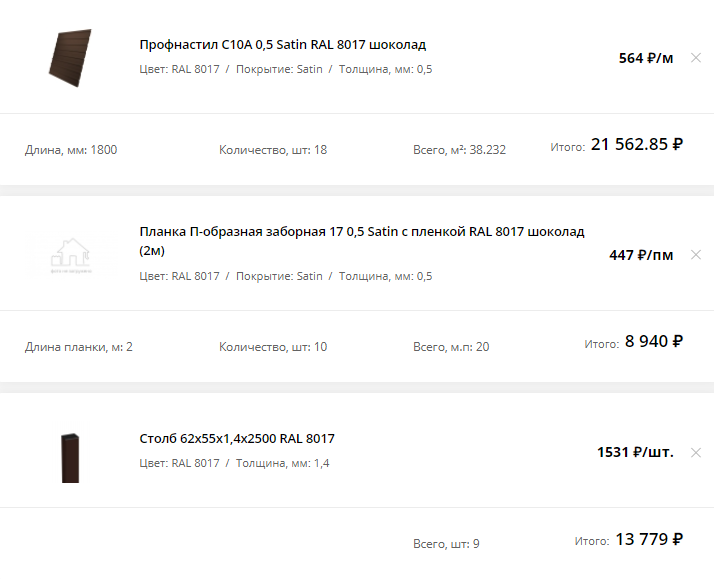Click the 564 ₽/м unit price
This screenshot has width=714, height=579.
tap(646, 58)
